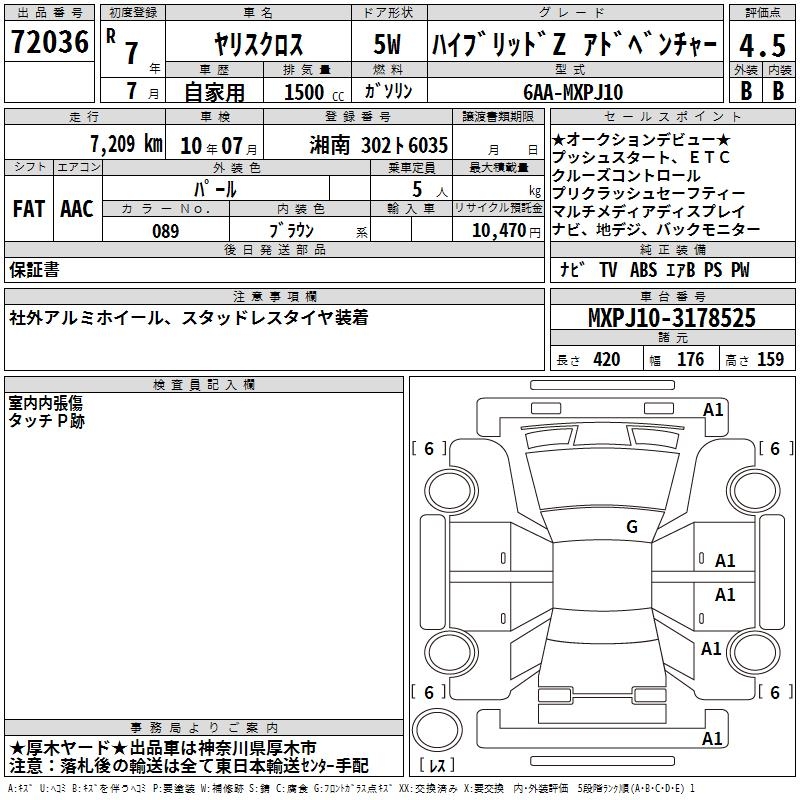This screenshot has width=800, height=800.
Task: Click fuel type ガソリン
Action: [388, 91]
